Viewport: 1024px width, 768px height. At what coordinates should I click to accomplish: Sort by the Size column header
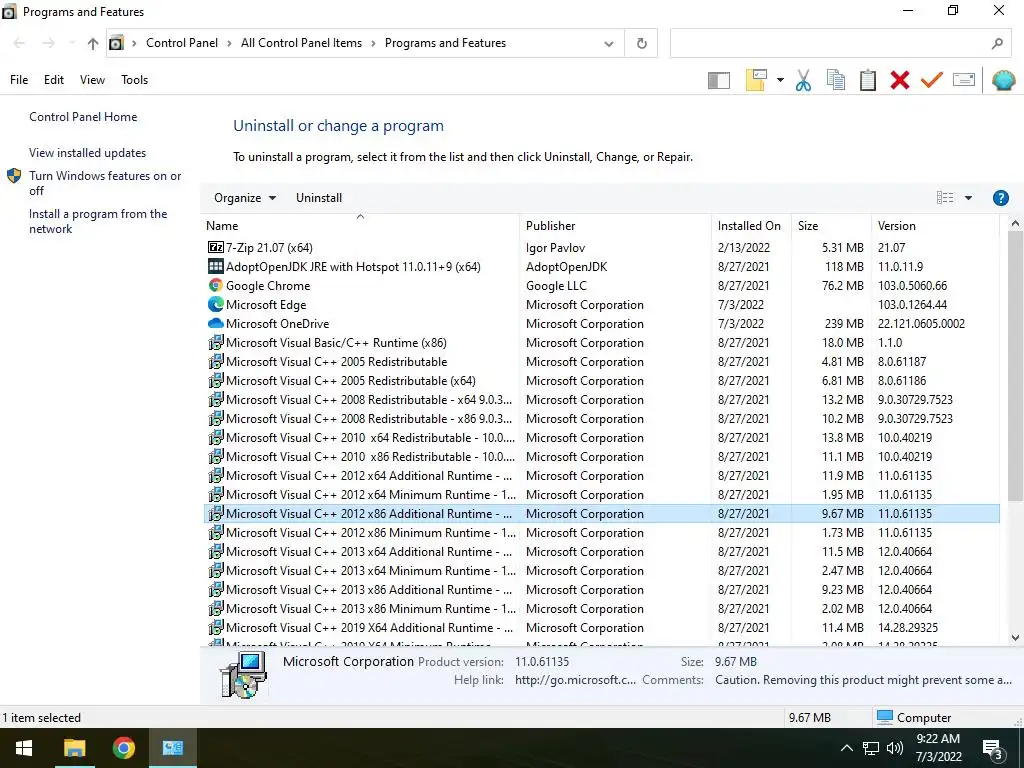pyautogui.click(x=831, y=226)
